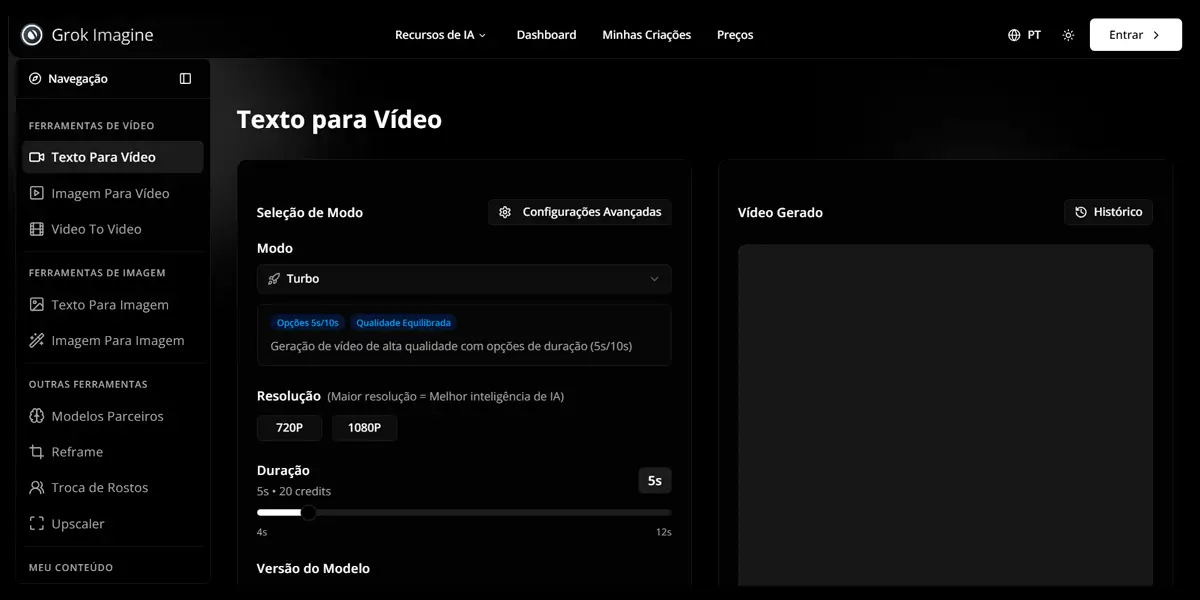The image size is (1200, 600).
Task: Expand the Recursos de IA menu
Action: [x=440, y=34]
